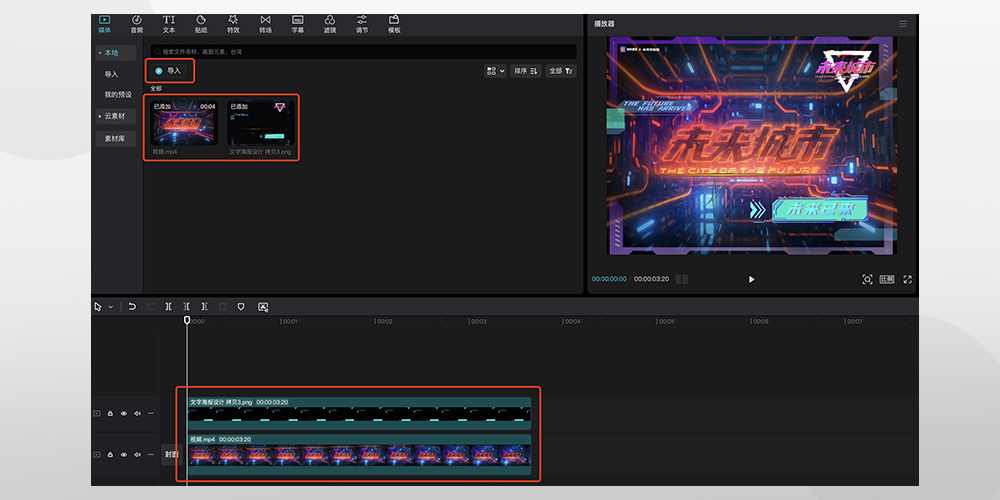Lock the 视频.mp4 track
This screenshot has height=500, width=1000.
110,455
